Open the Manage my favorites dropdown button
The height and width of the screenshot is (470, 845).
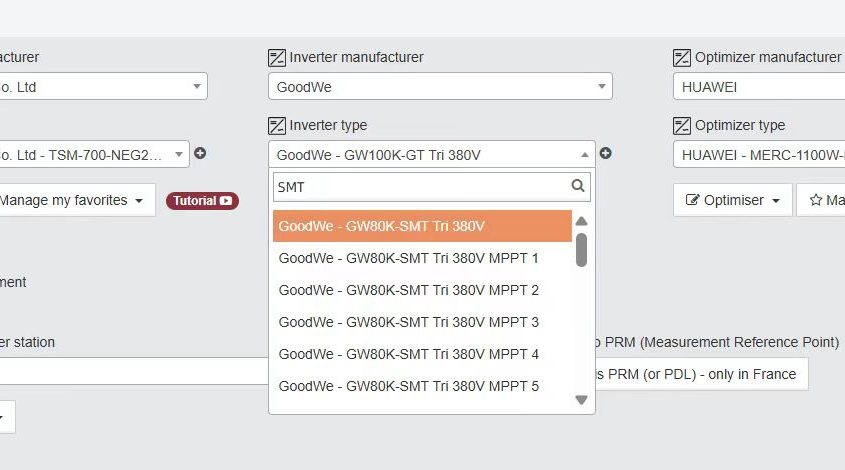pyautogui.click(x=77, y=200)
